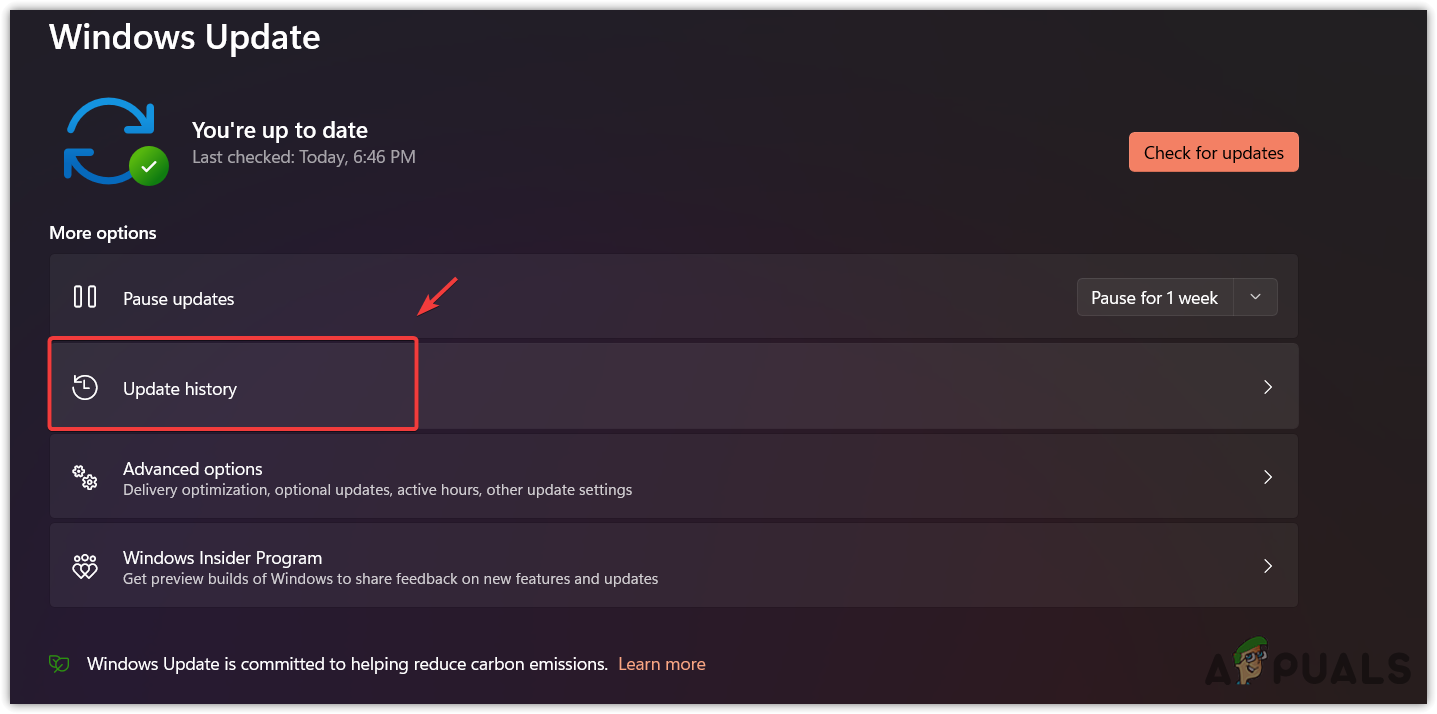
Task: Open Windows Insider Program chevron arrow
Action: (x=1268, y=566)
